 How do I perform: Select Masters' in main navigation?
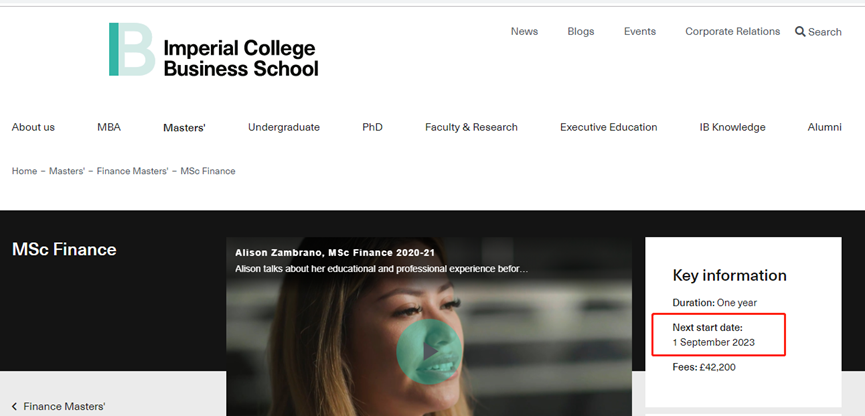point(184,127)
